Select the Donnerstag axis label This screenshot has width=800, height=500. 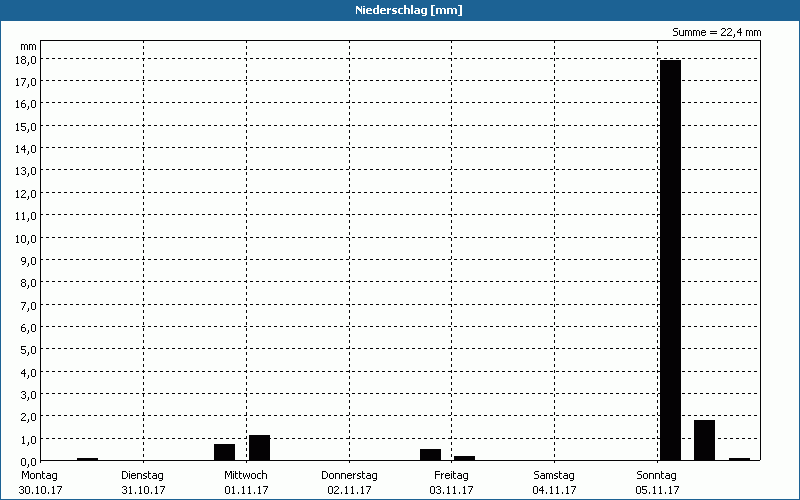pyautogui.click(x=349, y=475)
